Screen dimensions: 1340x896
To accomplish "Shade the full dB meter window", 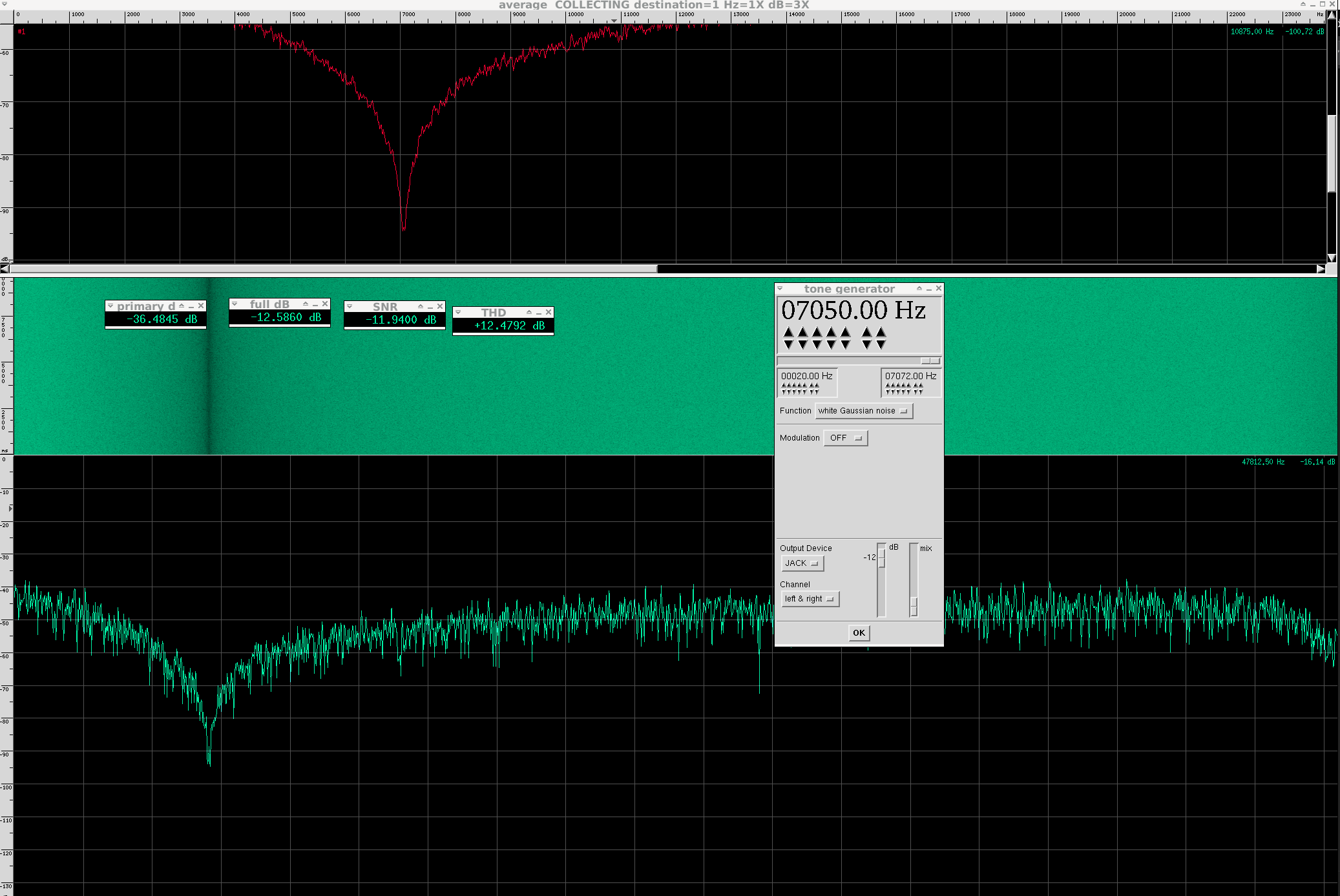I will tap(306, 304).
